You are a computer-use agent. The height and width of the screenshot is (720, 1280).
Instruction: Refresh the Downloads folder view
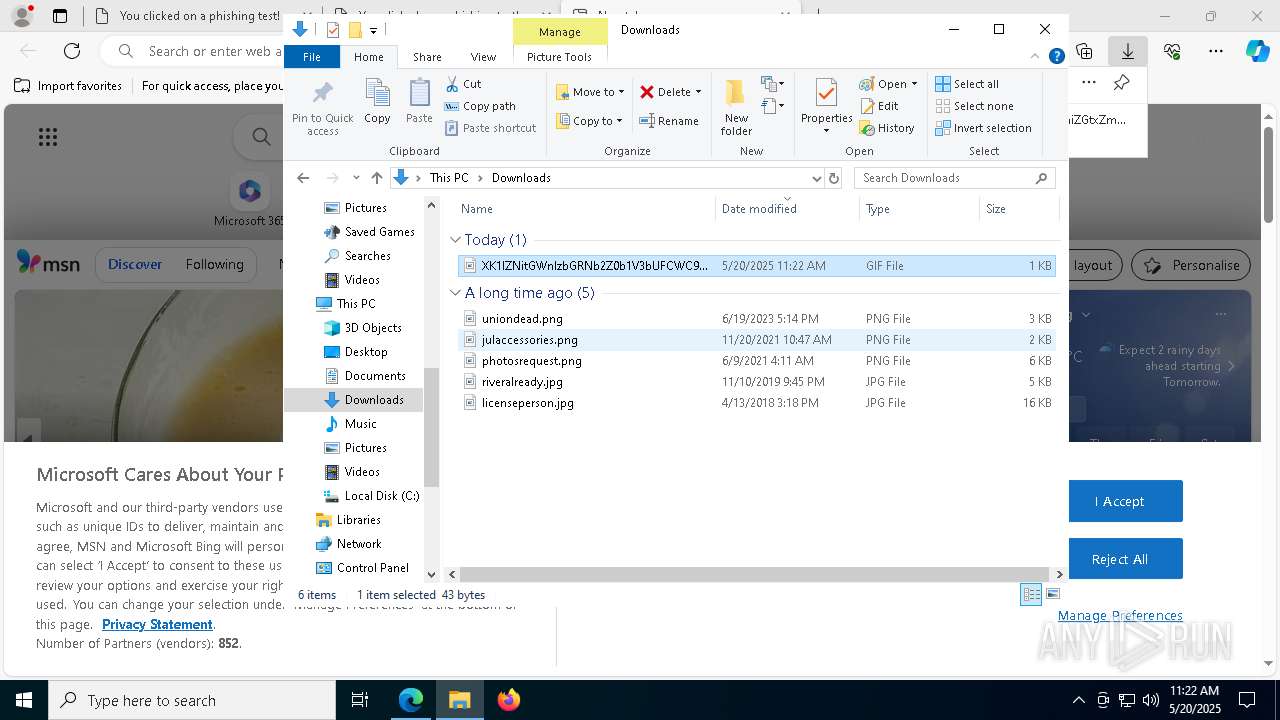pyautogui.click(x=833, y=178)
